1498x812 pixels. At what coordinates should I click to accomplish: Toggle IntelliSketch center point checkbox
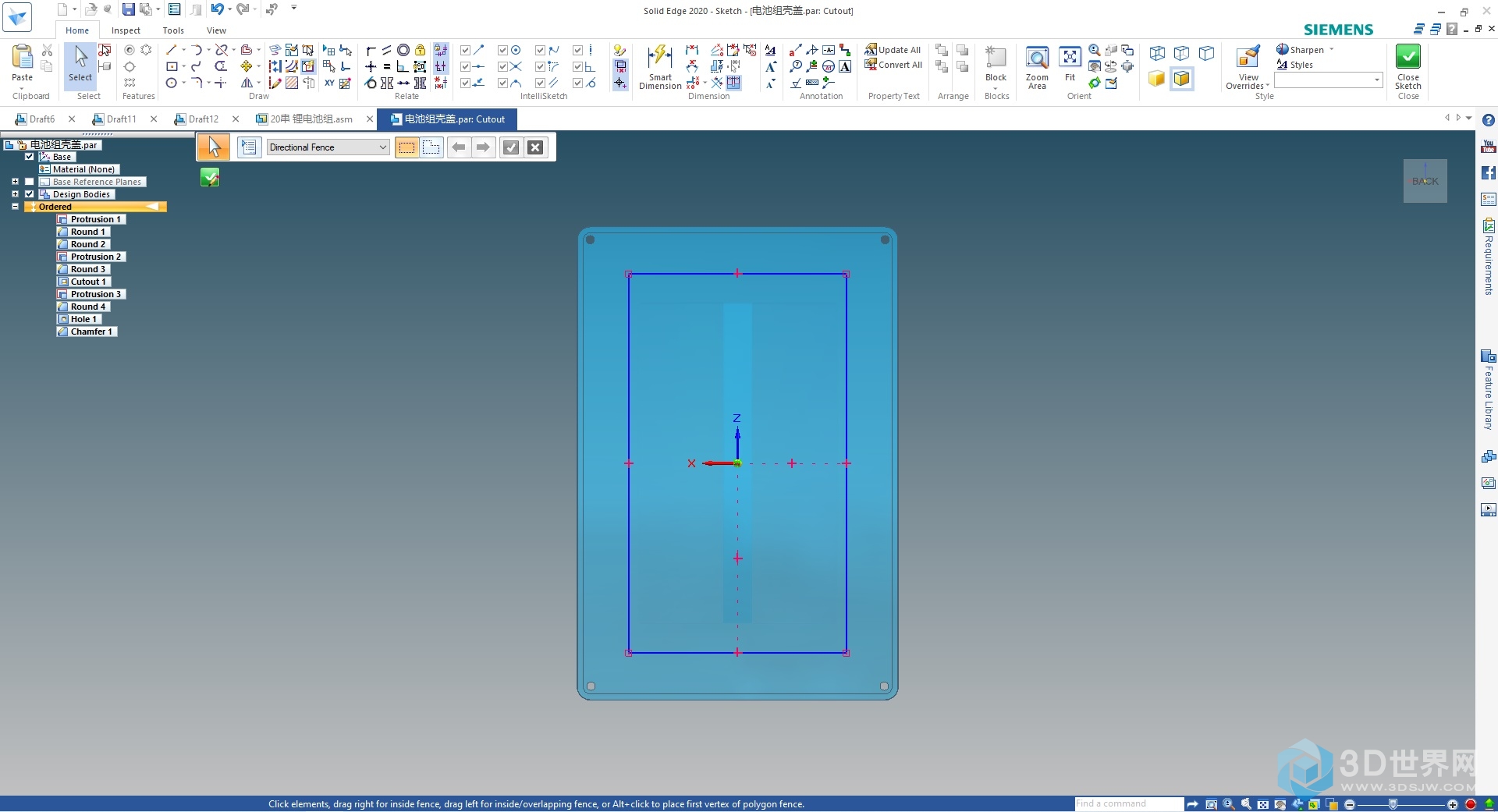click(x=503, y=50)
